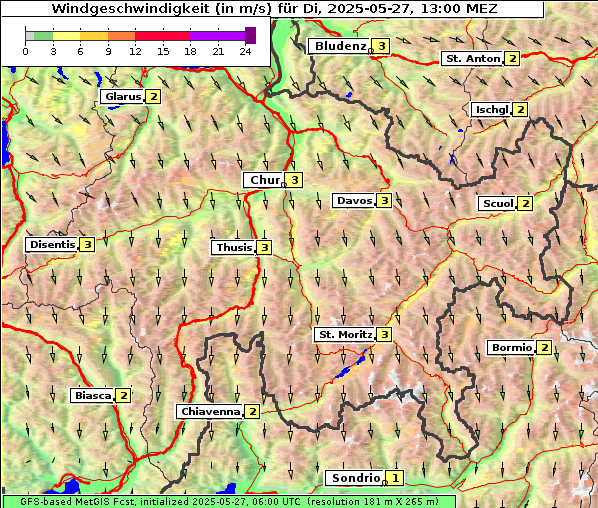Select the Glarus wind value badge
This screenshot has width=598, height=508.
153,97
